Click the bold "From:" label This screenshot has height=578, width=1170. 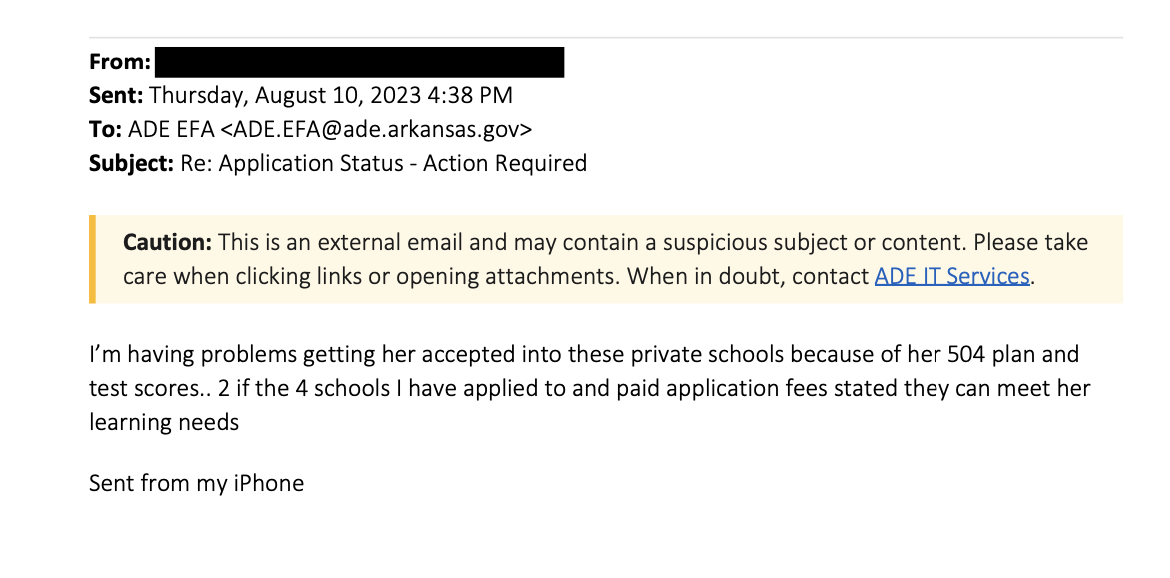pos(120,62)
